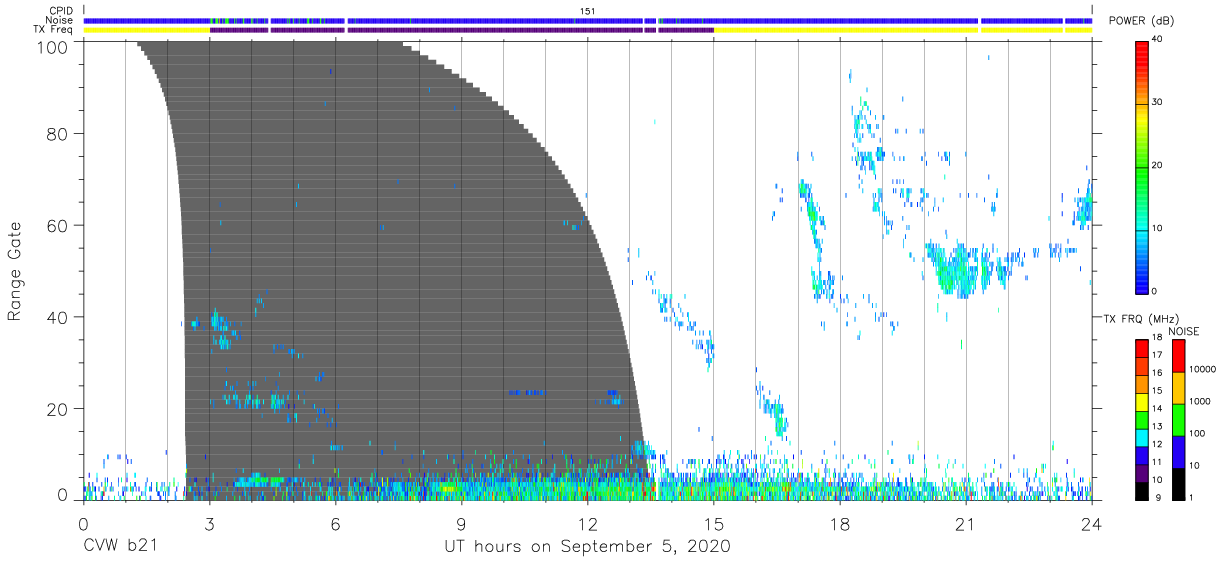
Task: Select the 1000 tick on NOISE legend
Action: click(x=1200, y=401)
